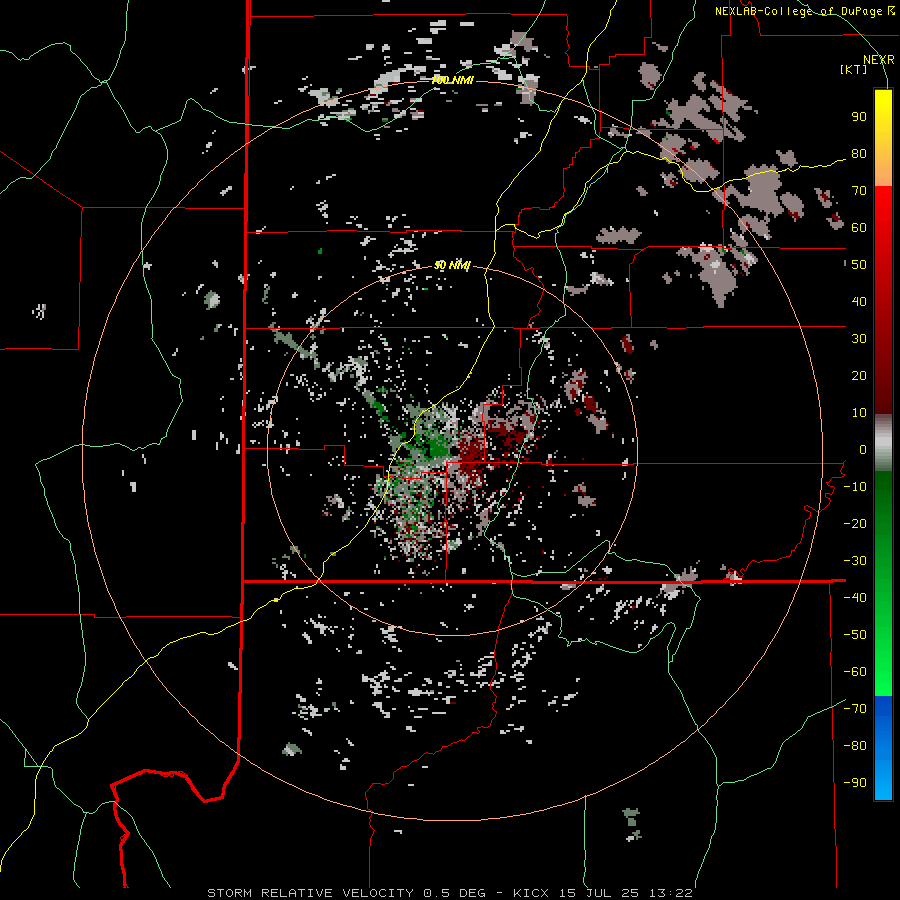Select the -50 value on the velocity scale
900x900 pixels.
[x=855, y=635]
